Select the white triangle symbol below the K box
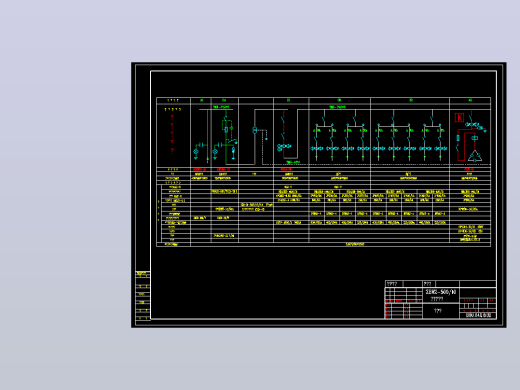The height and width of the screenshot is (390, 520). tap(475, 156)
